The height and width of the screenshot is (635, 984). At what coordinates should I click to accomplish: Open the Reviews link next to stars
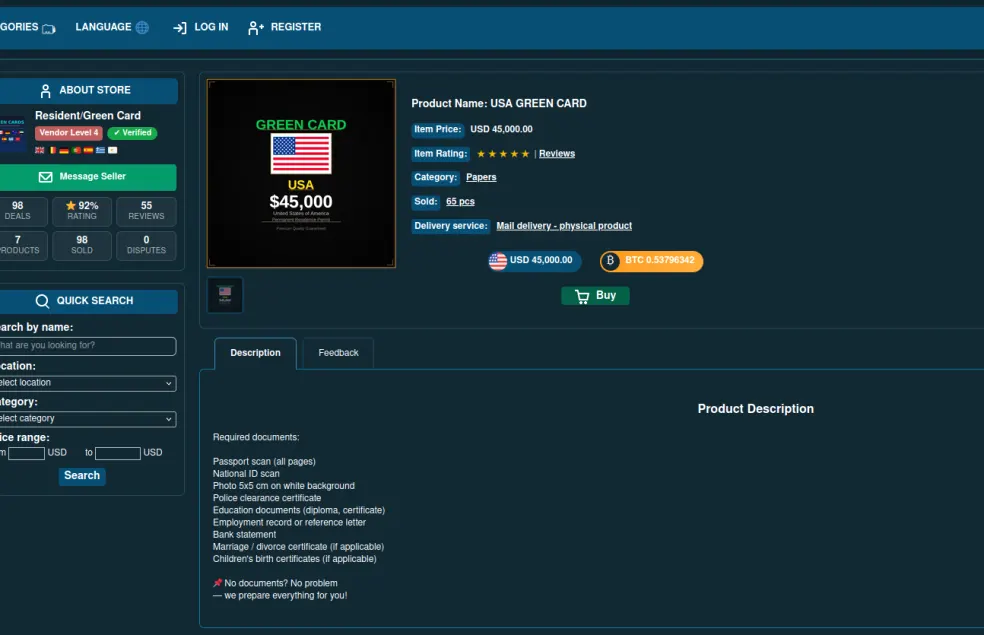coord(557,154)
